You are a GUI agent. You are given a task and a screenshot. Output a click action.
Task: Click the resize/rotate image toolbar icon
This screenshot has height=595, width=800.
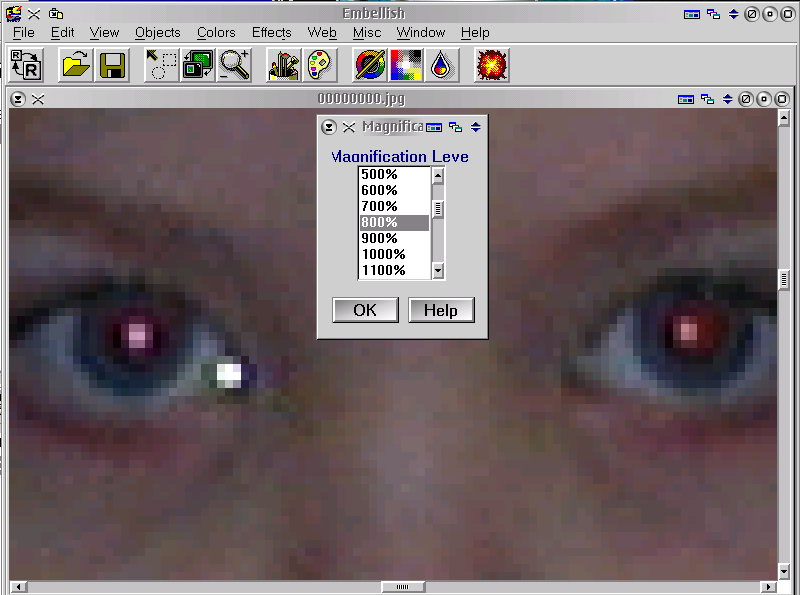[27, 65]
